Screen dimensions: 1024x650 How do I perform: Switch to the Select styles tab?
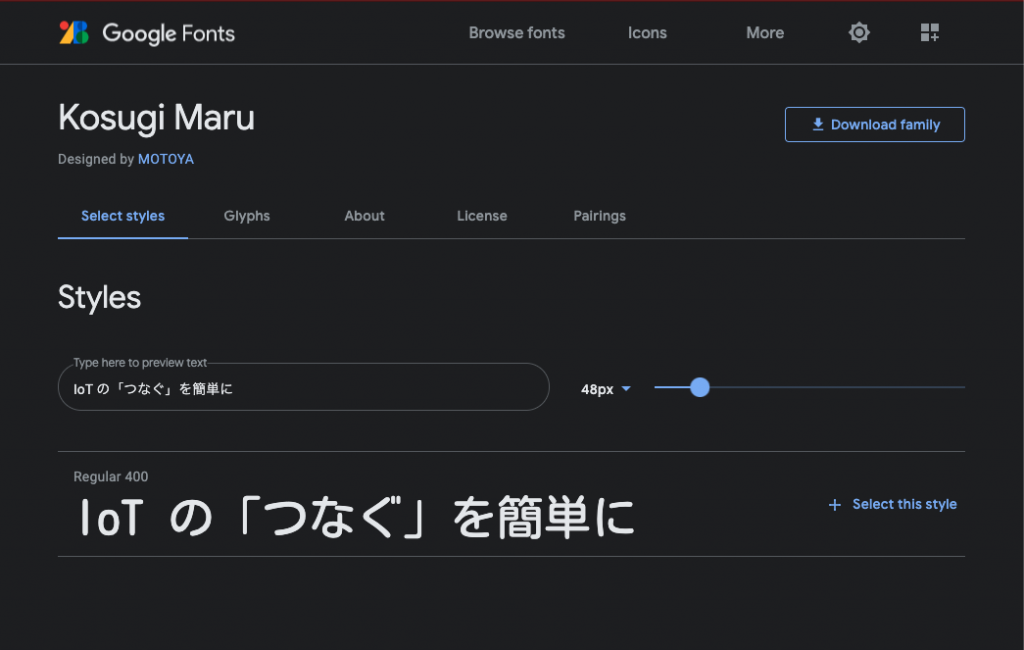pyautogui.click(x=123, y=216)
